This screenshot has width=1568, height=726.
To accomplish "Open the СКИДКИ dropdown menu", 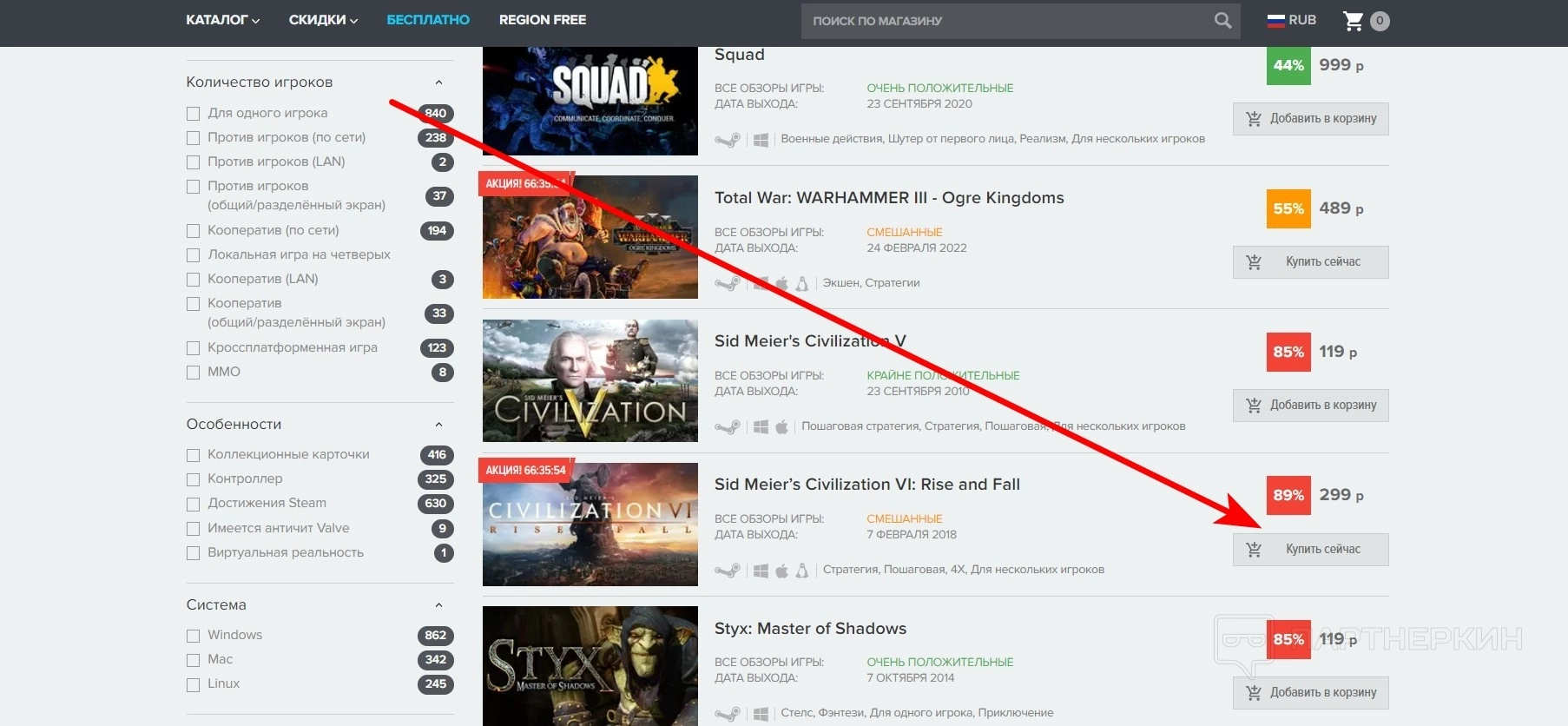I will coord(323,20).
